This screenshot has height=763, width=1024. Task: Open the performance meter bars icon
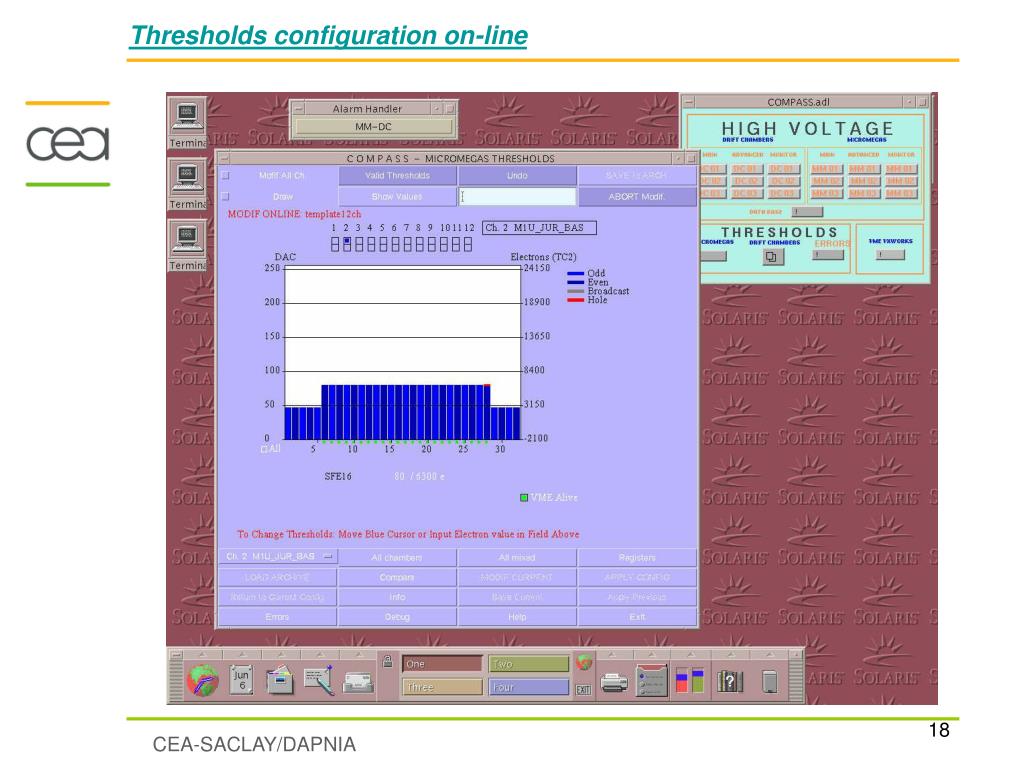pos(690,681)
